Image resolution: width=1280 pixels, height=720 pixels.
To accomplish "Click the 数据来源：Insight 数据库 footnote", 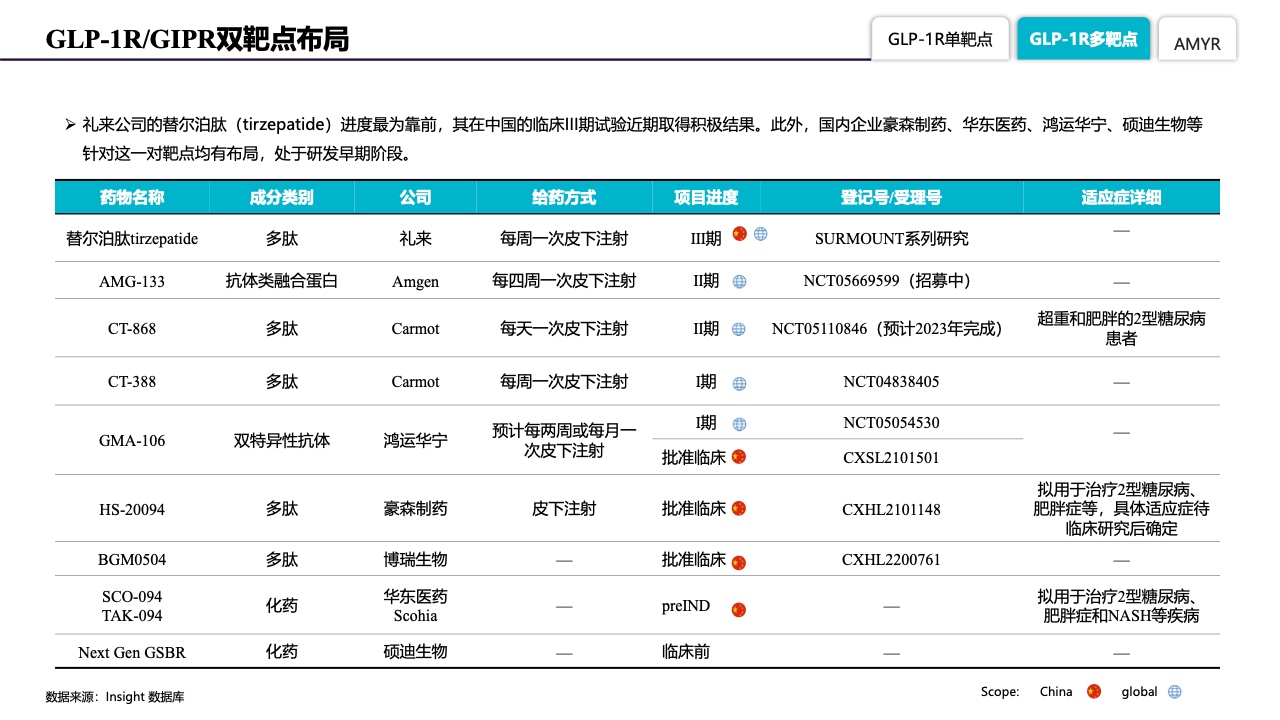I will (115, 697).
